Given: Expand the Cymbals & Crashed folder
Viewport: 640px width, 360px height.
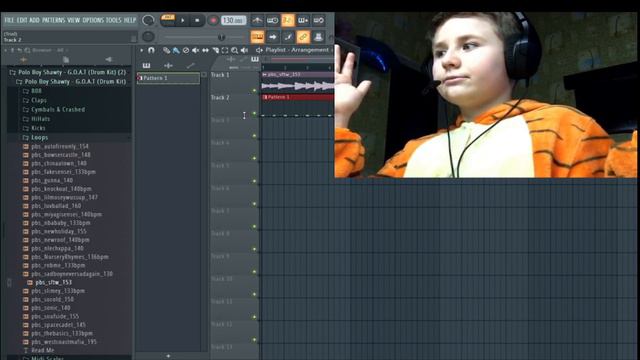Looking at the screenshot, I should pos(54,110).
